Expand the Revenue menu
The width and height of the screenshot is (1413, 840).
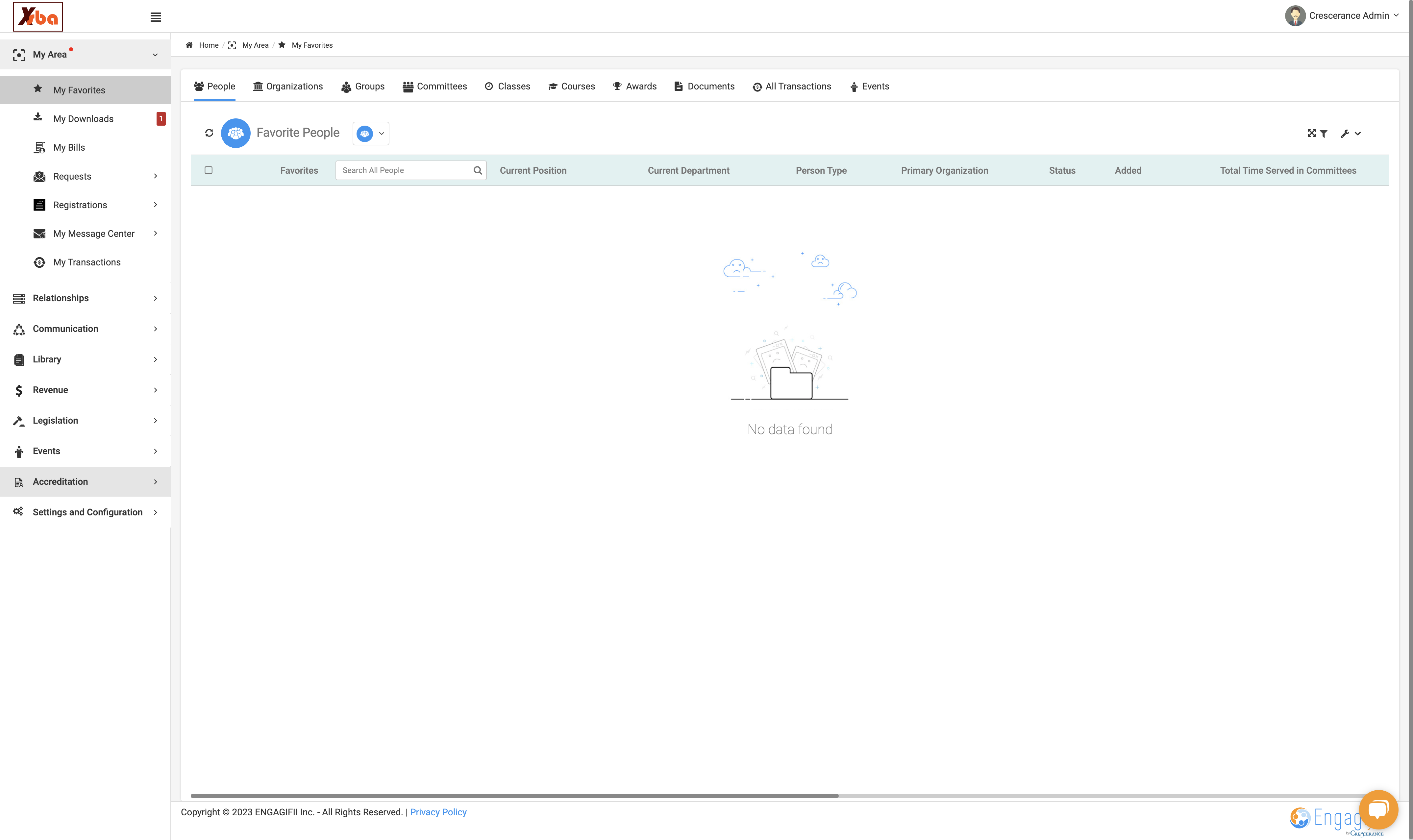[86, 390]
